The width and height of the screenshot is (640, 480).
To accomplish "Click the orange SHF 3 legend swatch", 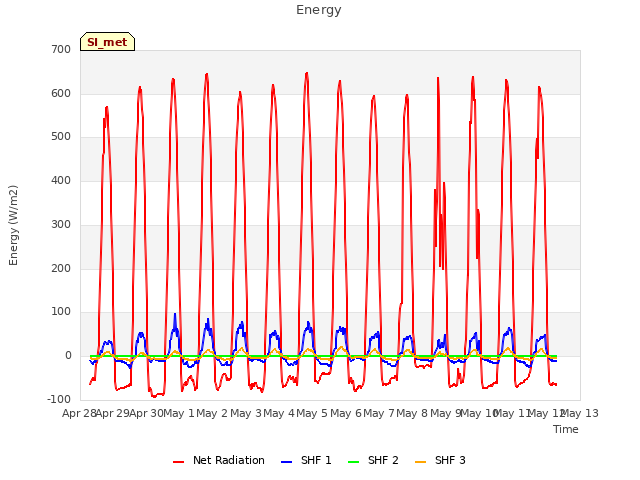I will point(420,462).
